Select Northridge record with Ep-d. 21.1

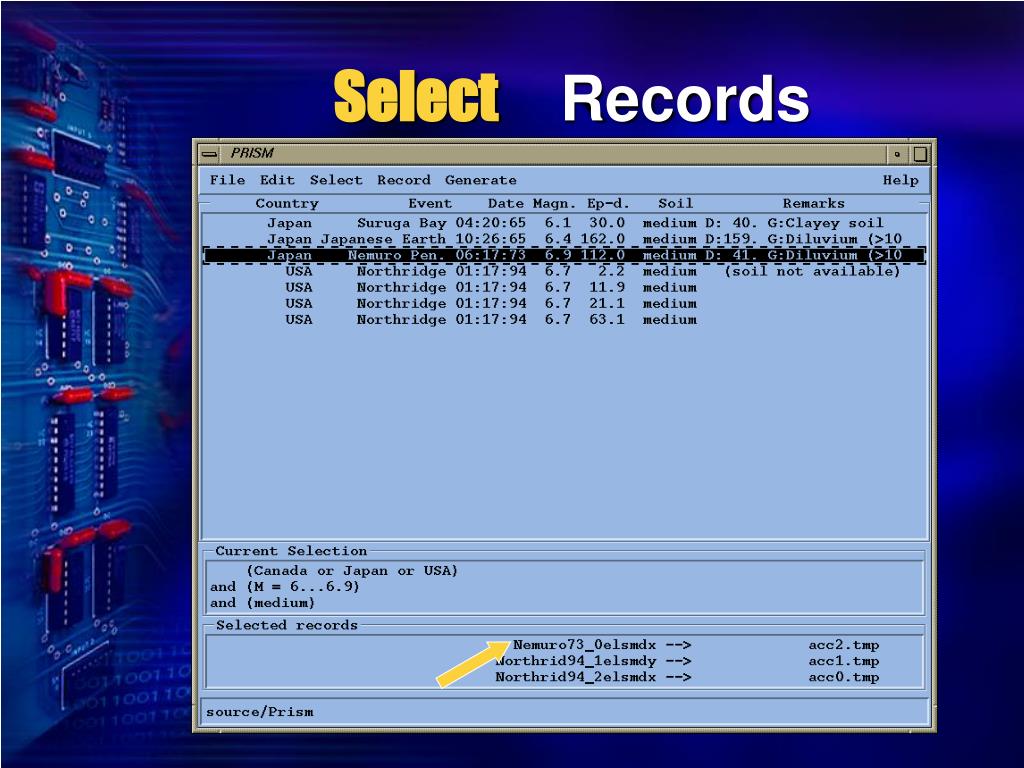tap(564, 304)
